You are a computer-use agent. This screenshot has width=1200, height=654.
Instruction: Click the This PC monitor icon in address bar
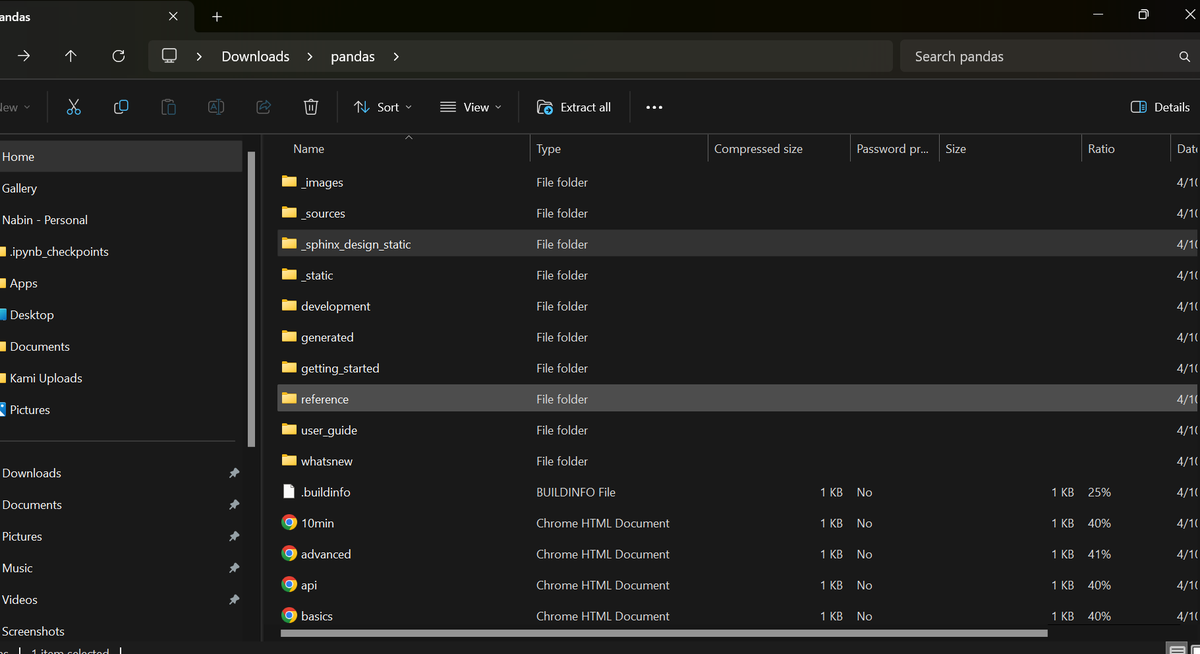pos(169,56)
